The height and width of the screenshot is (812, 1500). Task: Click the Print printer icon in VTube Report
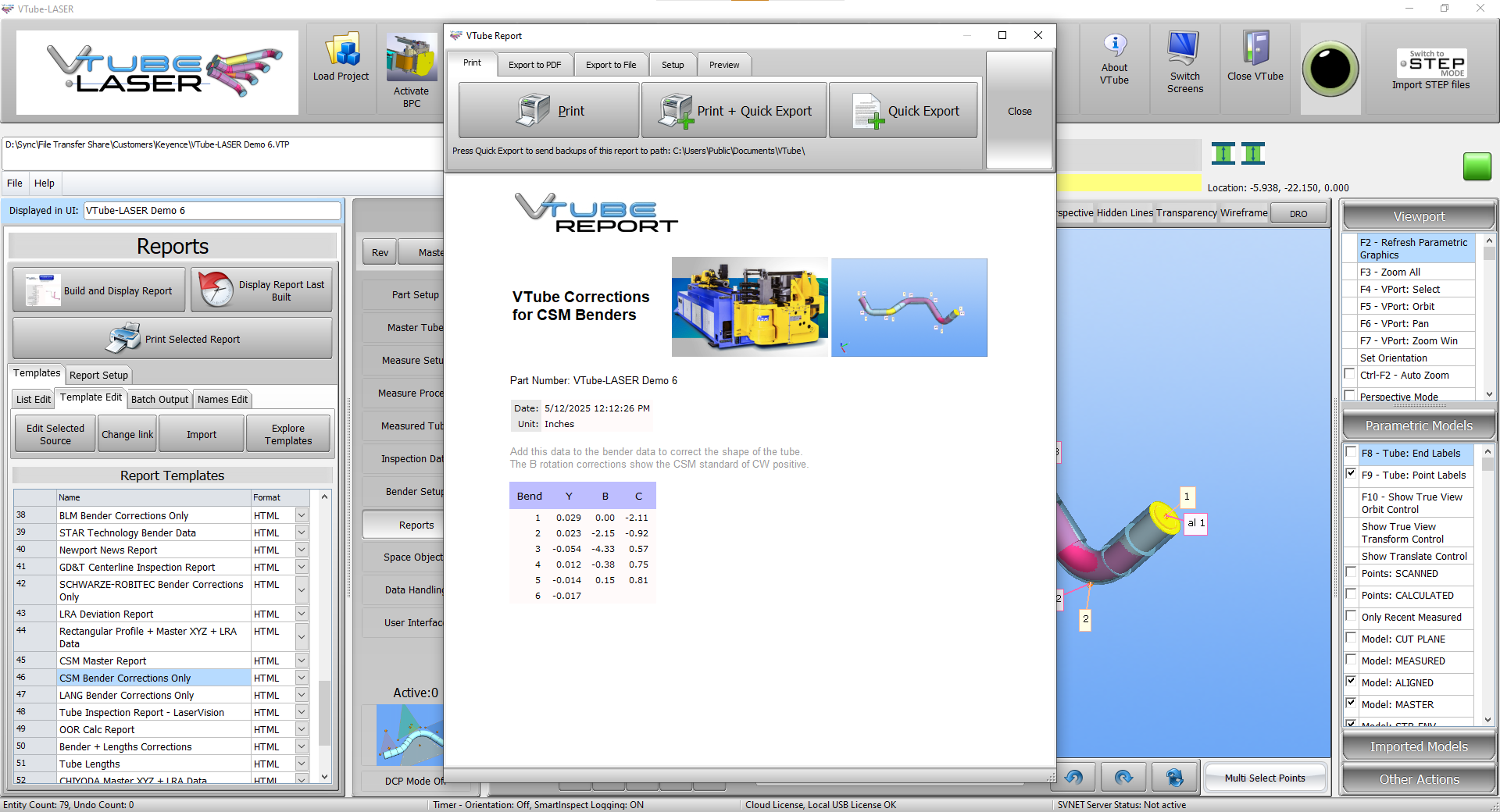[534, 110]
